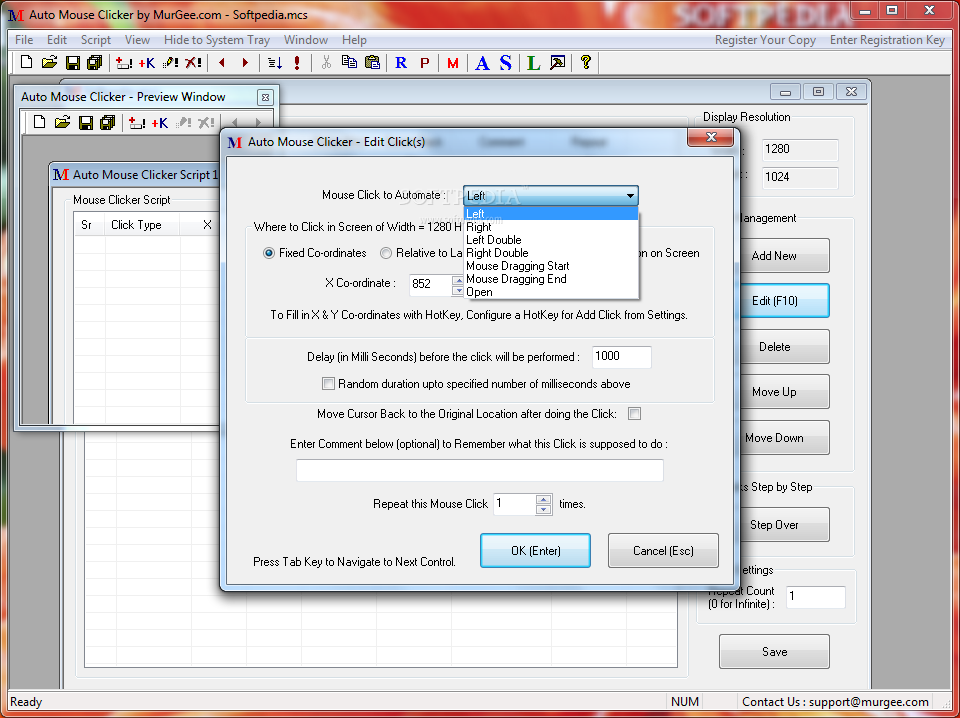
Task: Open the Script menu
Action: pos(96,40)
